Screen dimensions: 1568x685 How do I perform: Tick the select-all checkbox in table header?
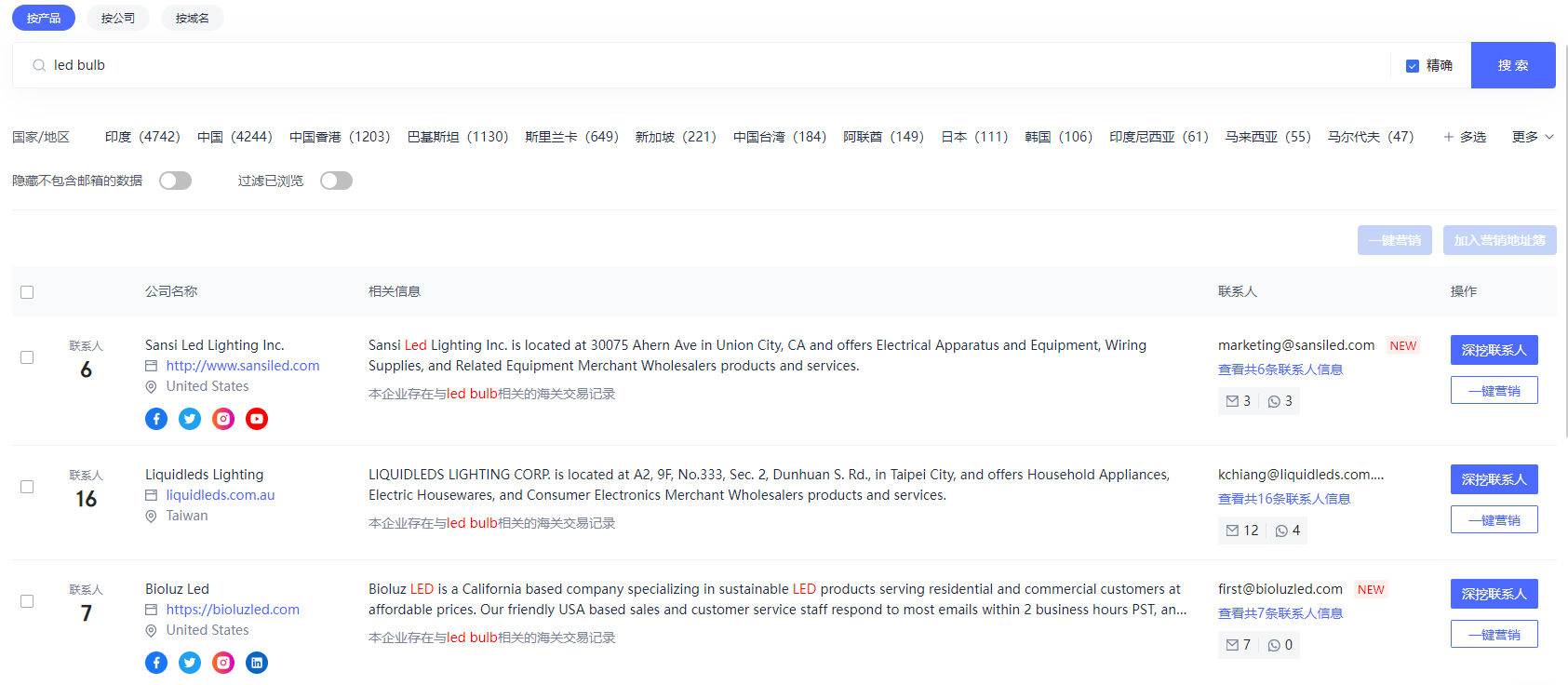click(27, 292)
